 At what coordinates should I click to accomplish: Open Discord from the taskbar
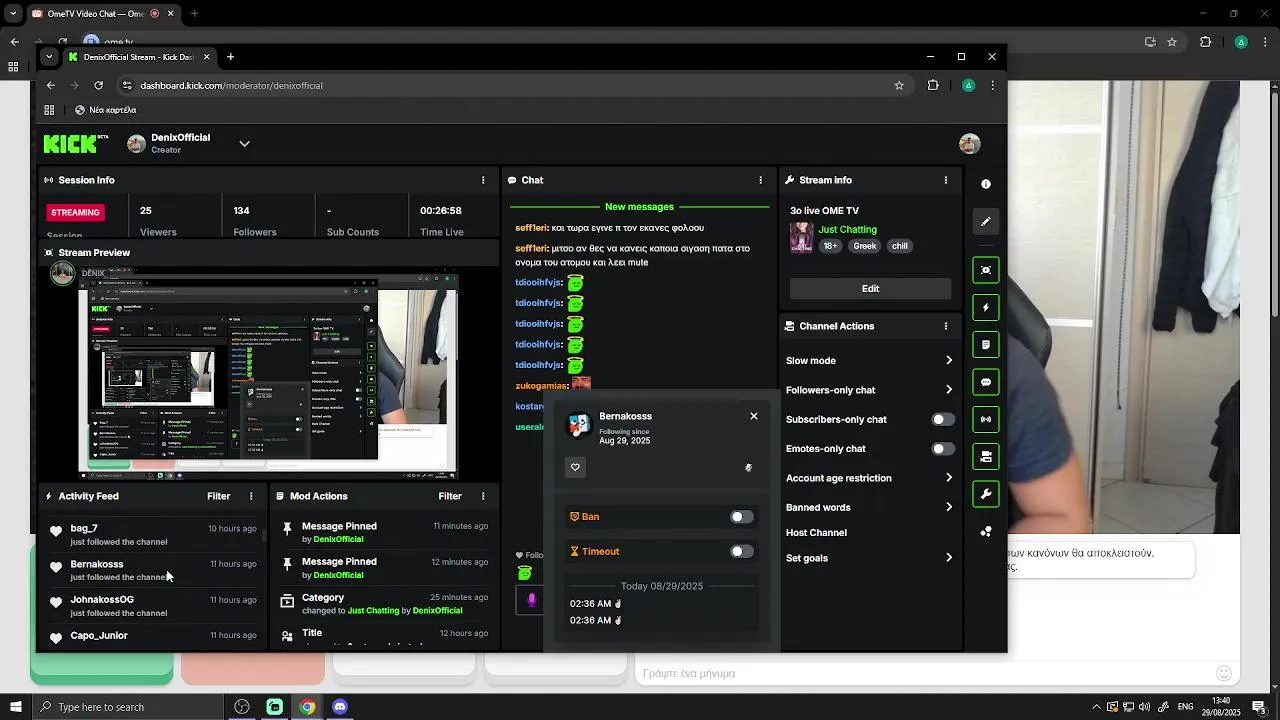(339, 707)
